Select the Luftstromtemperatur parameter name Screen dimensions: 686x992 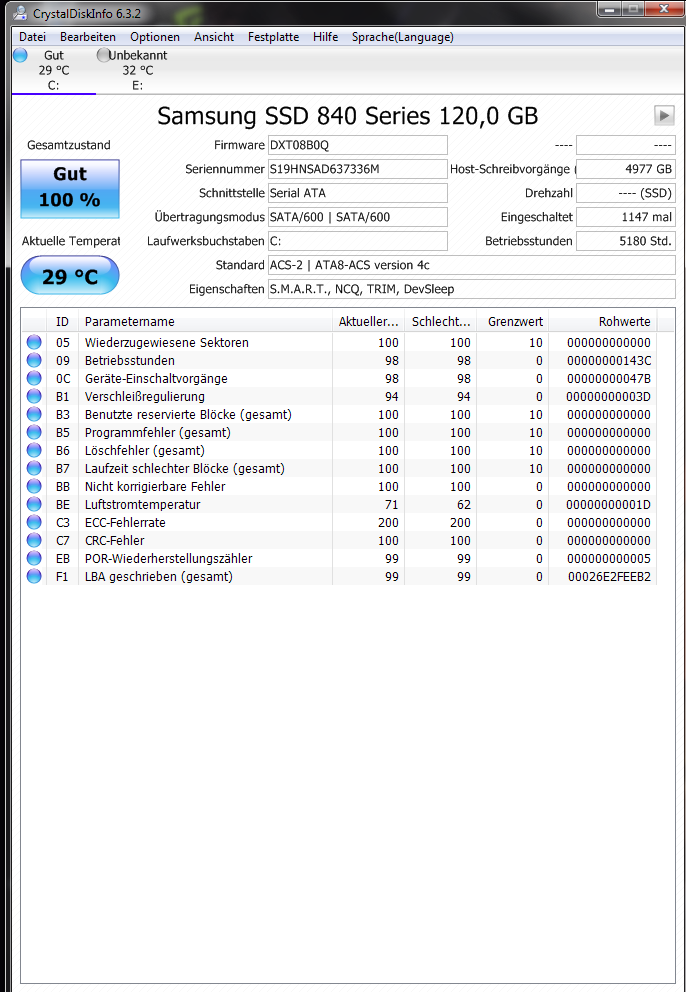pyautogui.click(x=142, y=504)
